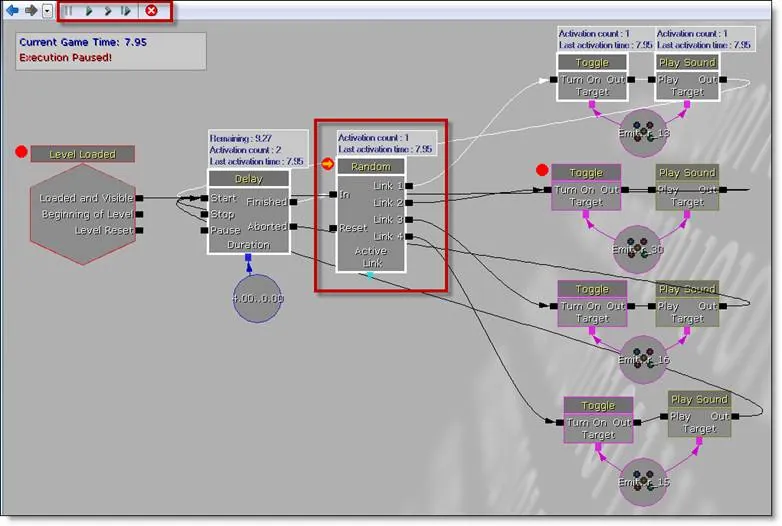Viewport: 782px width, 526px height.
Task: Click the Link 2 output connector
Action: tap(409, 202)
